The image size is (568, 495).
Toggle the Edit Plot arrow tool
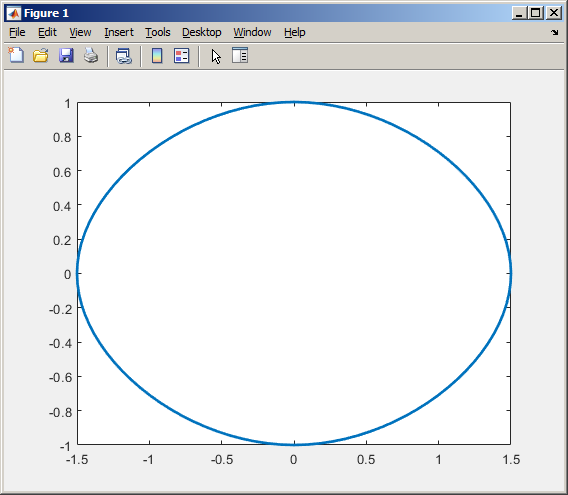coord(216,57)
